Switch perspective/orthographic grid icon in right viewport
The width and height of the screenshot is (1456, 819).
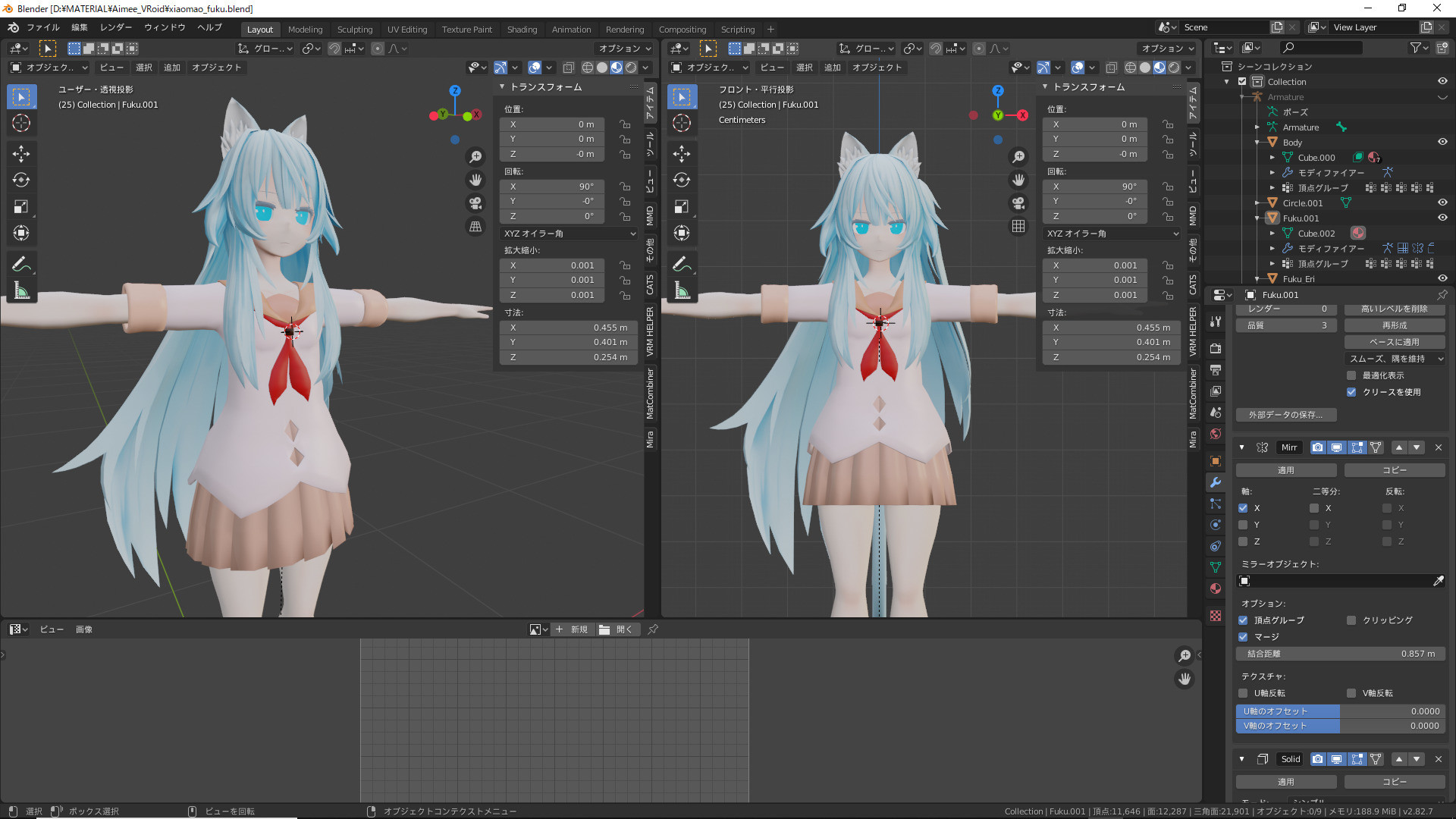point(1018,226)
